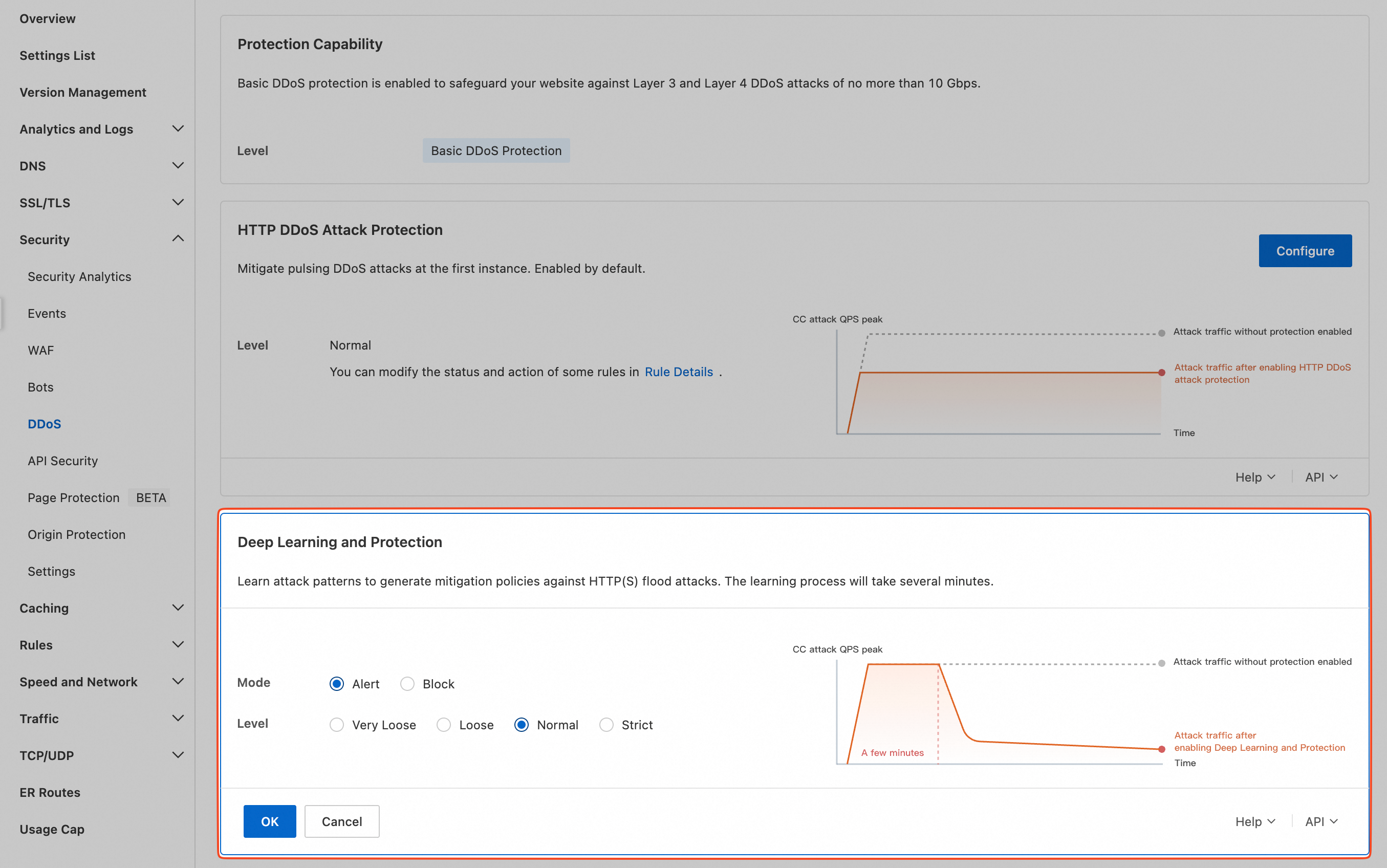
Task: Select the Strict level radio button
Action: coord(606,725)
